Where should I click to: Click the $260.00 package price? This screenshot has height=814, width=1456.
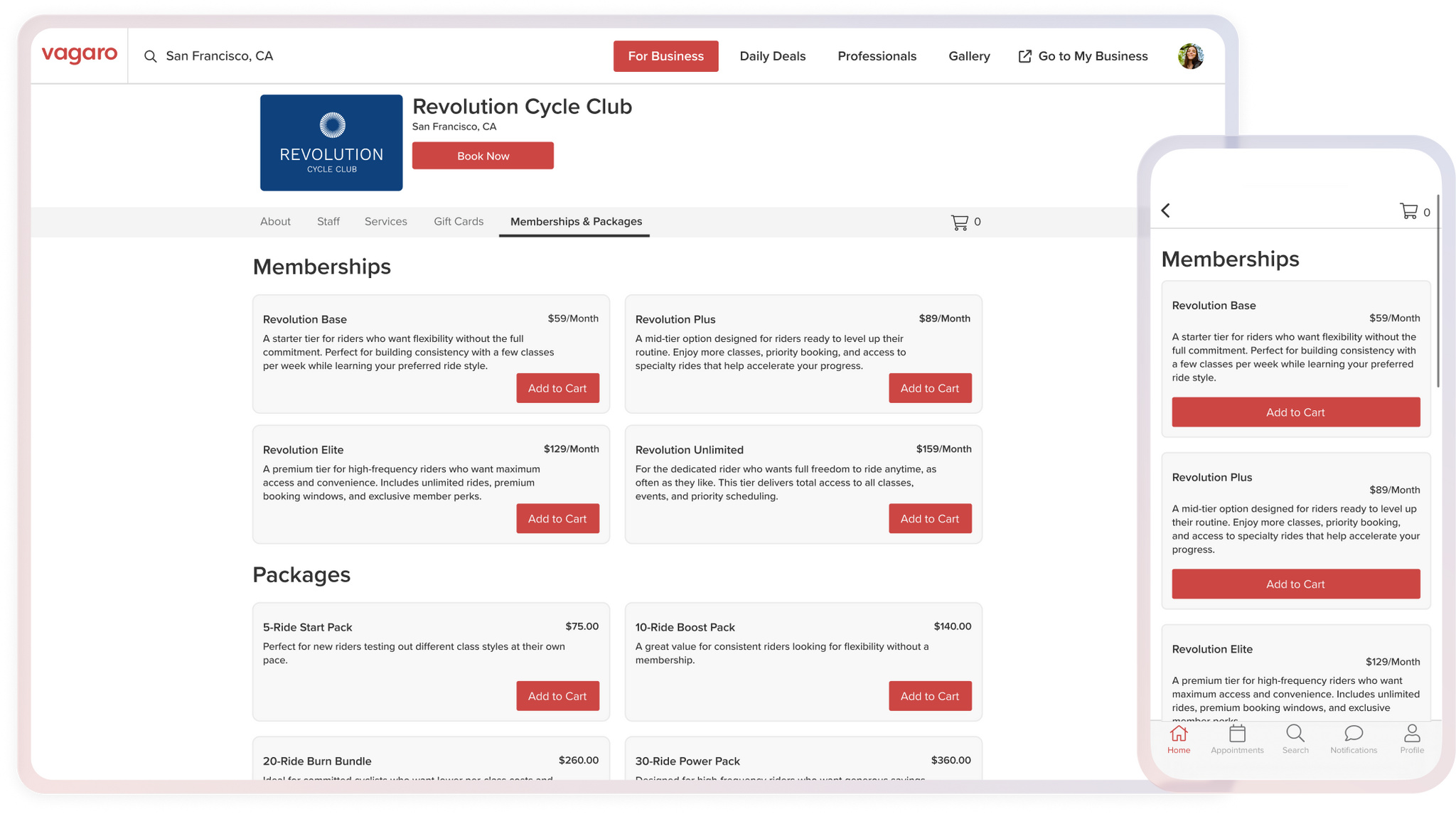pos(579,760)
